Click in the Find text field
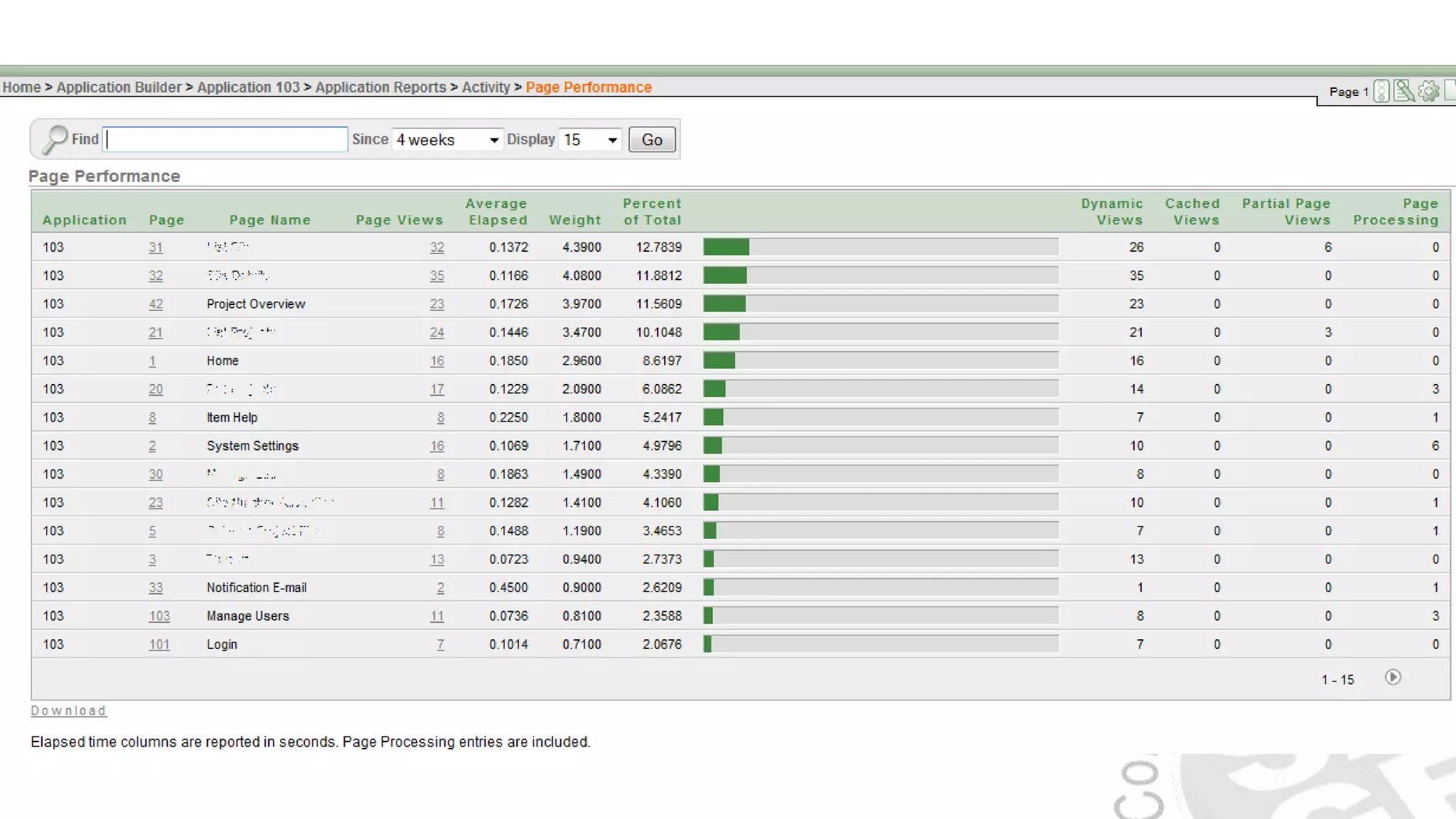 226,139
